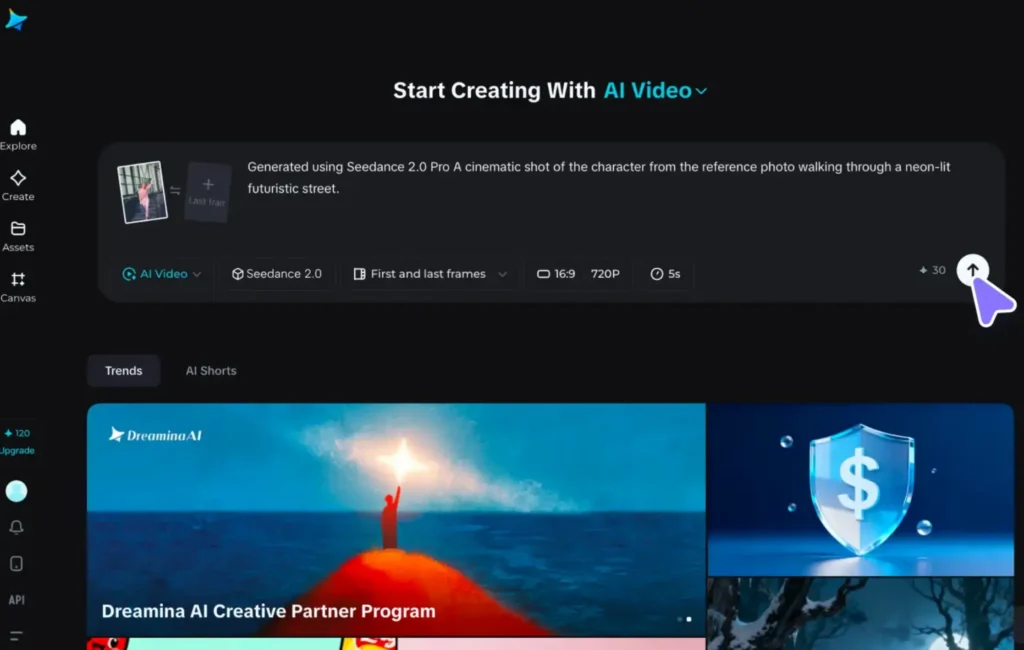Open the Assets folder icon
This screenshot has width=1024, height=650.
click(x=18, y=236)
